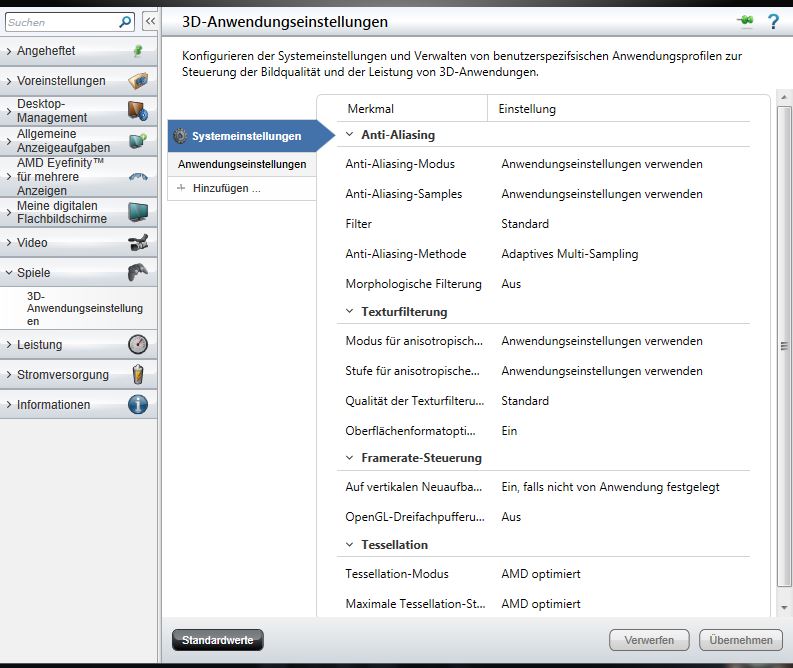Click the Merkmal column header
This screenshot has width=793, height=668.
pos(371,109)
